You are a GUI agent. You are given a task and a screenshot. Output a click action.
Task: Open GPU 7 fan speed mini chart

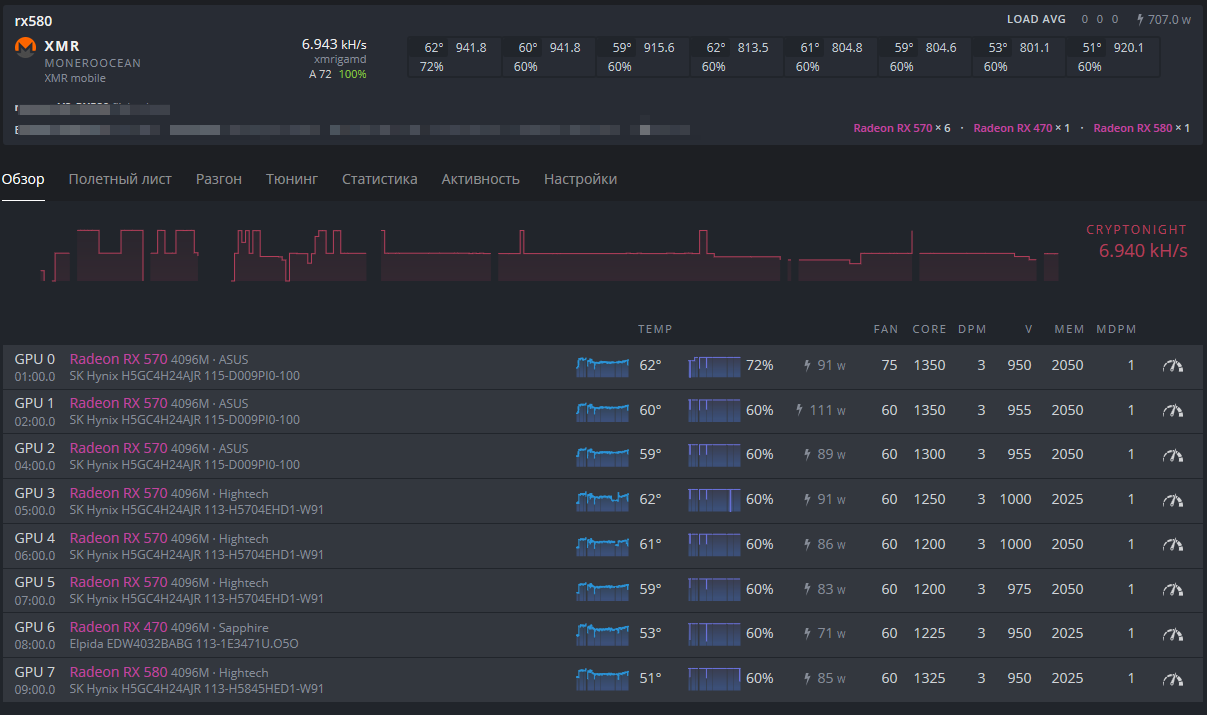pyautogui.click(x=715, y=679)
